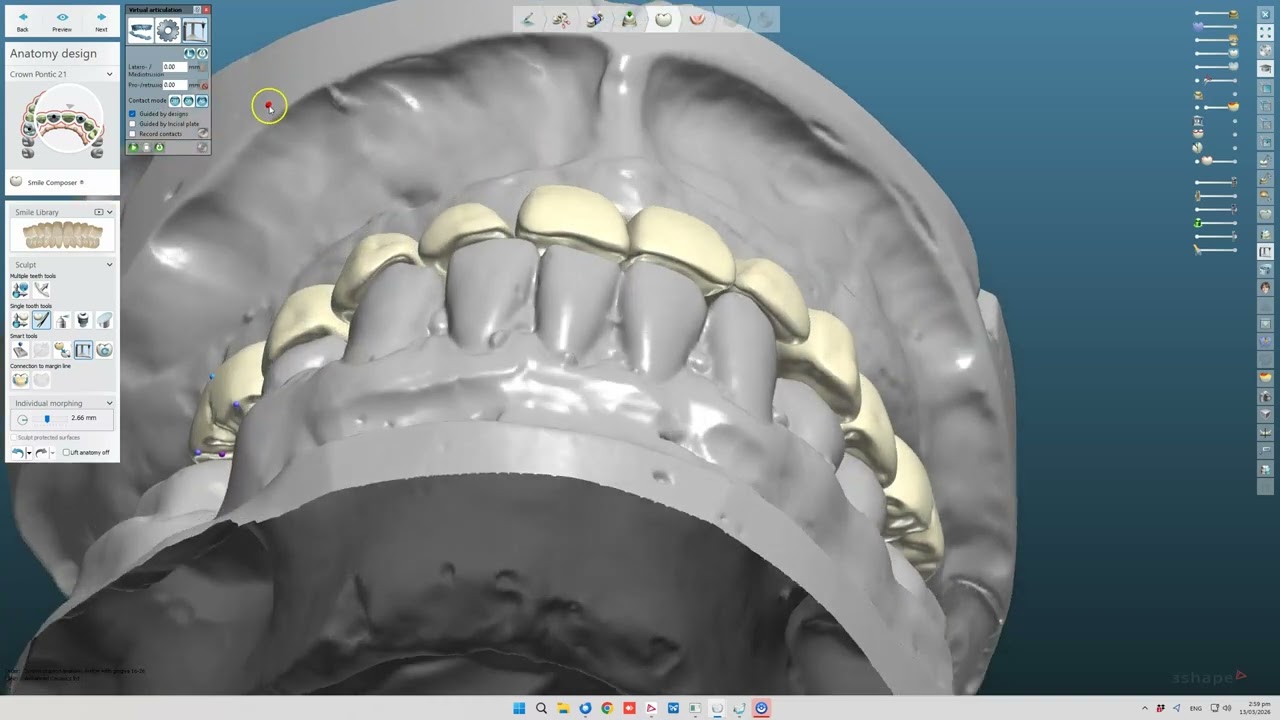1280x720 pixels.
Task: Click the fit-to-screen expand arrows icon
Action: tap(1265, 33)
